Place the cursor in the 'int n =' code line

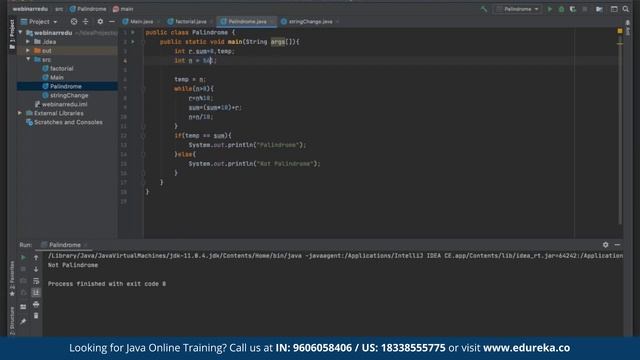[195, 60]
